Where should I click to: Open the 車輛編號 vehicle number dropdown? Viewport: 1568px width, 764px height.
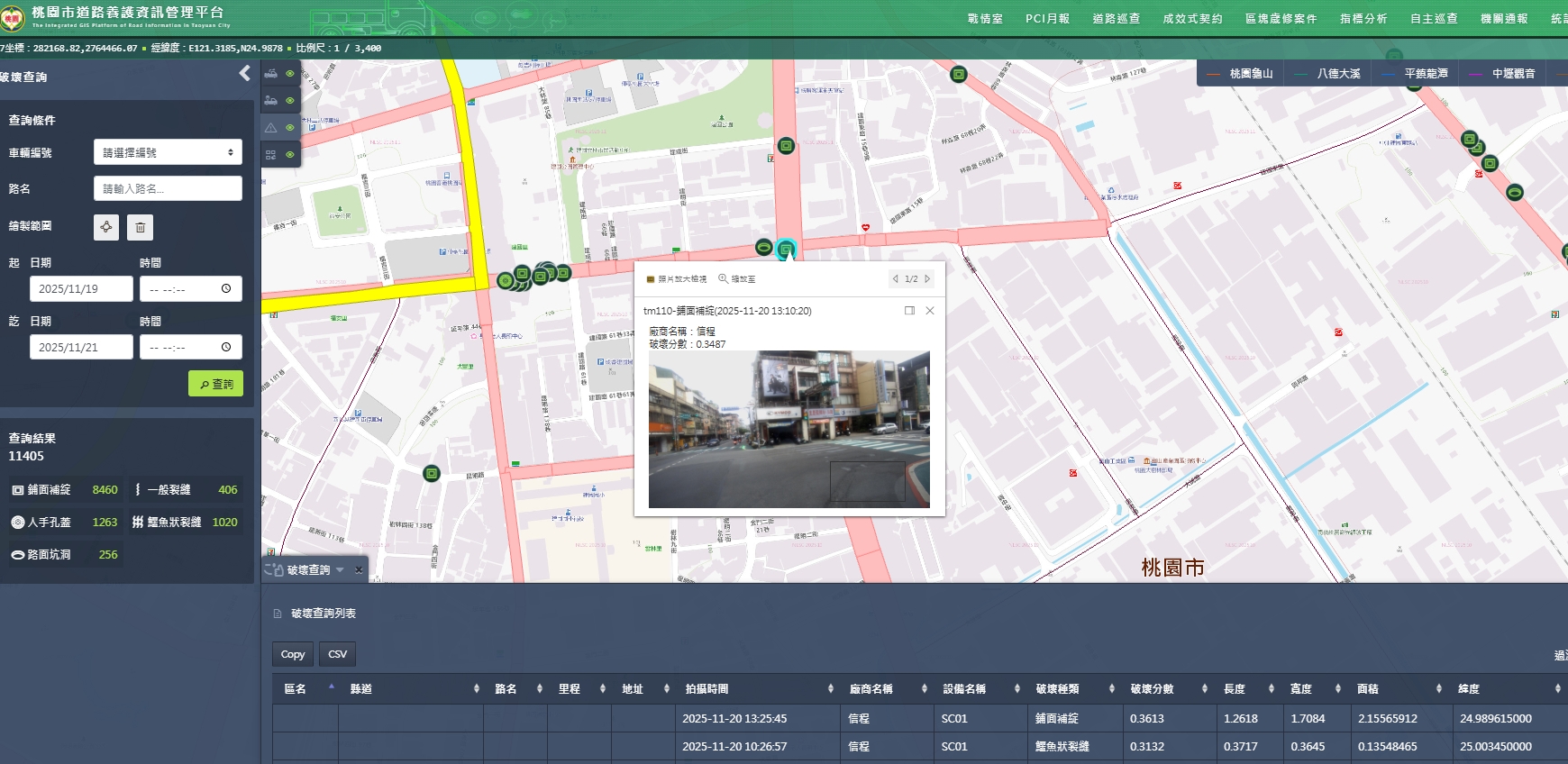[x=168, y=152]
